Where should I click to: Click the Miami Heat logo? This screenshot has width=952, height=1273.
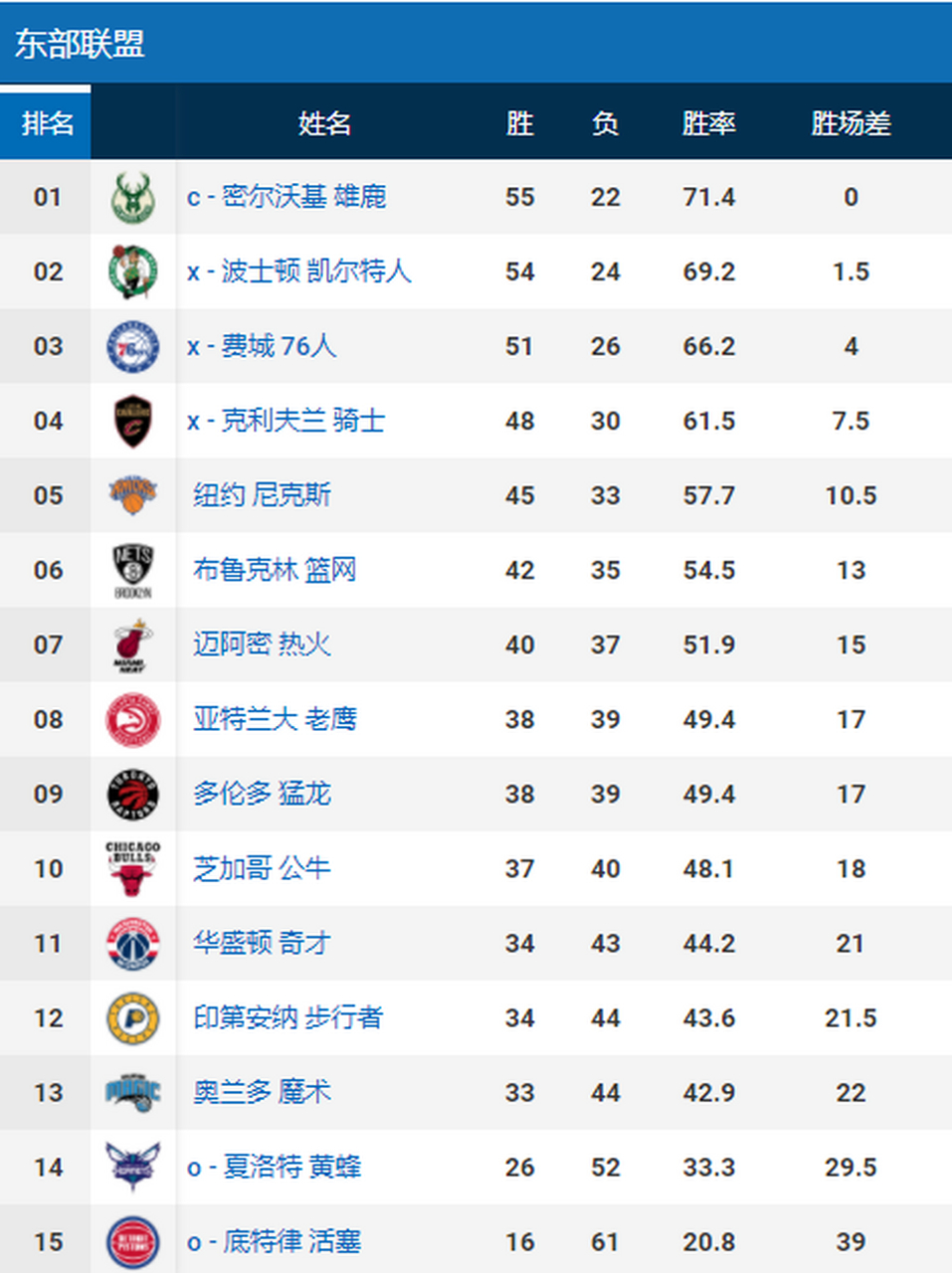tap(134, 644)
